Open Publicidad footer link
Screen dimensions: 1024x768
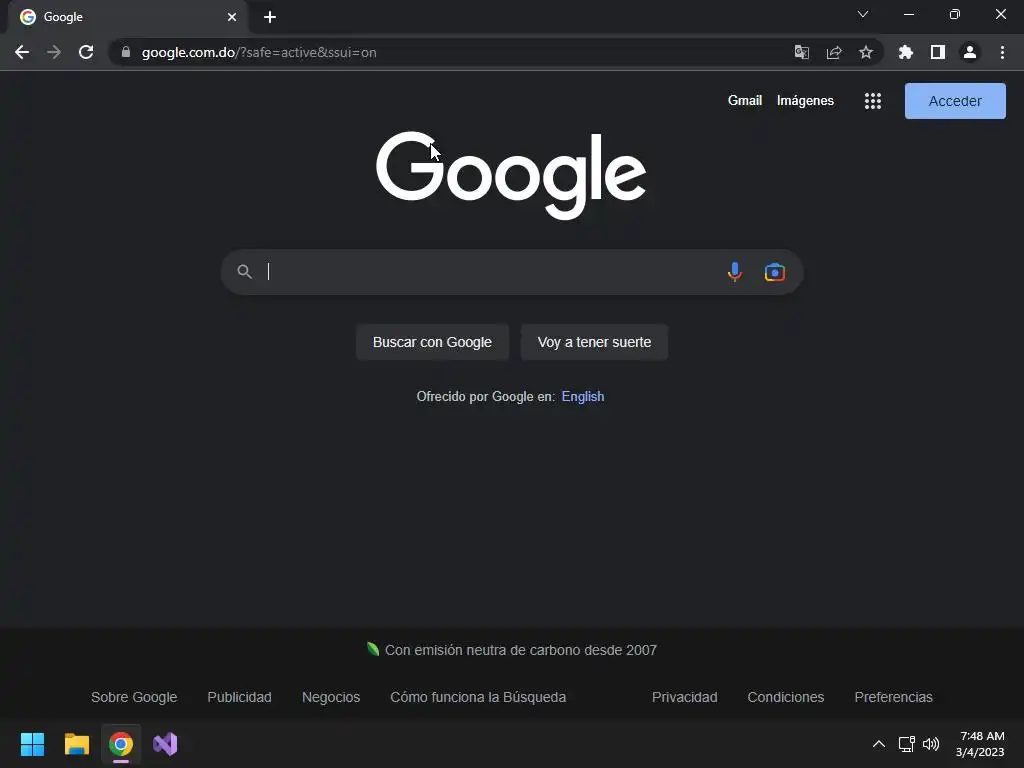pyautogui.click(x=239, y=697)
